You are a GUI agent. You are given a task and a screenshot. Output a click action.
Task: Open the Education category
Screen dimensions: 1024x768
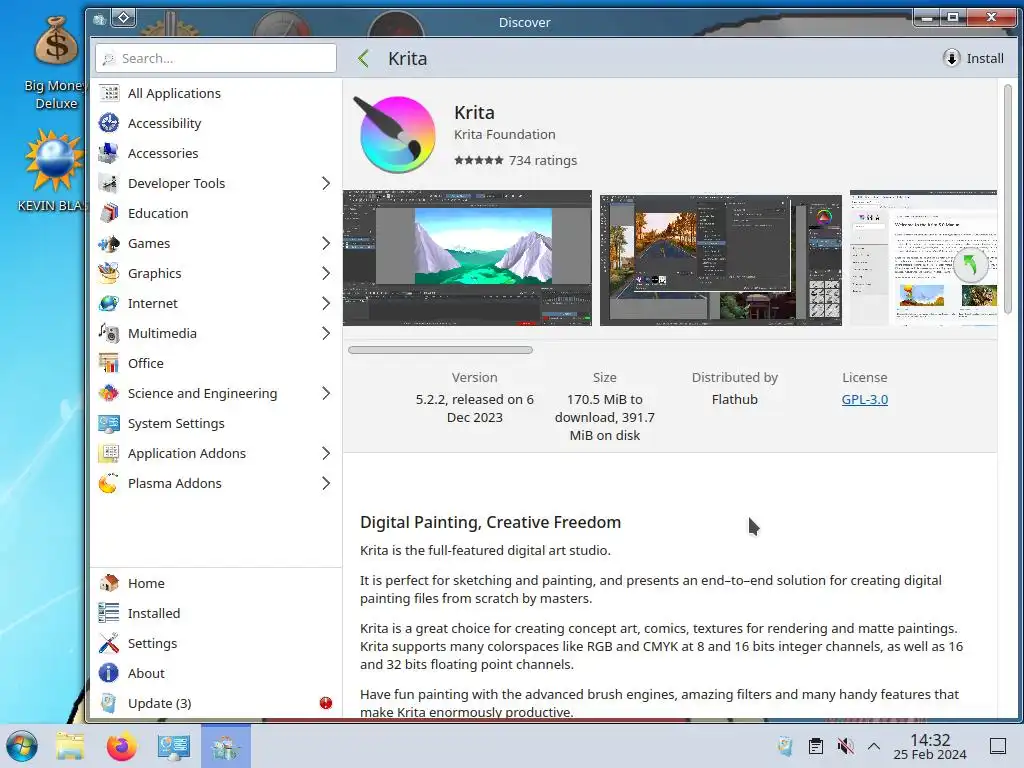(216, 214)
